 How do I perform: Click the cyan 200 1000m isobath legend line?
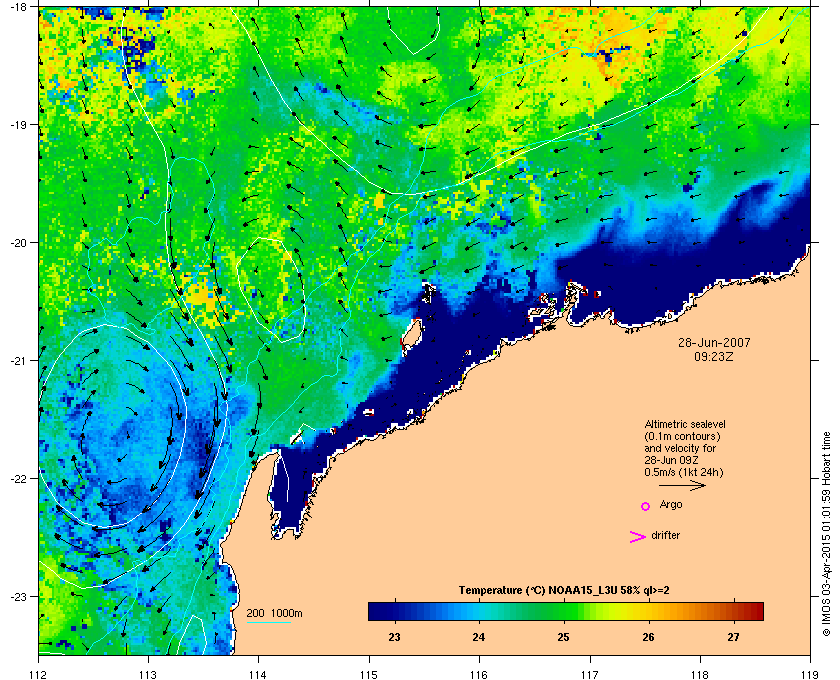point(268,623)
